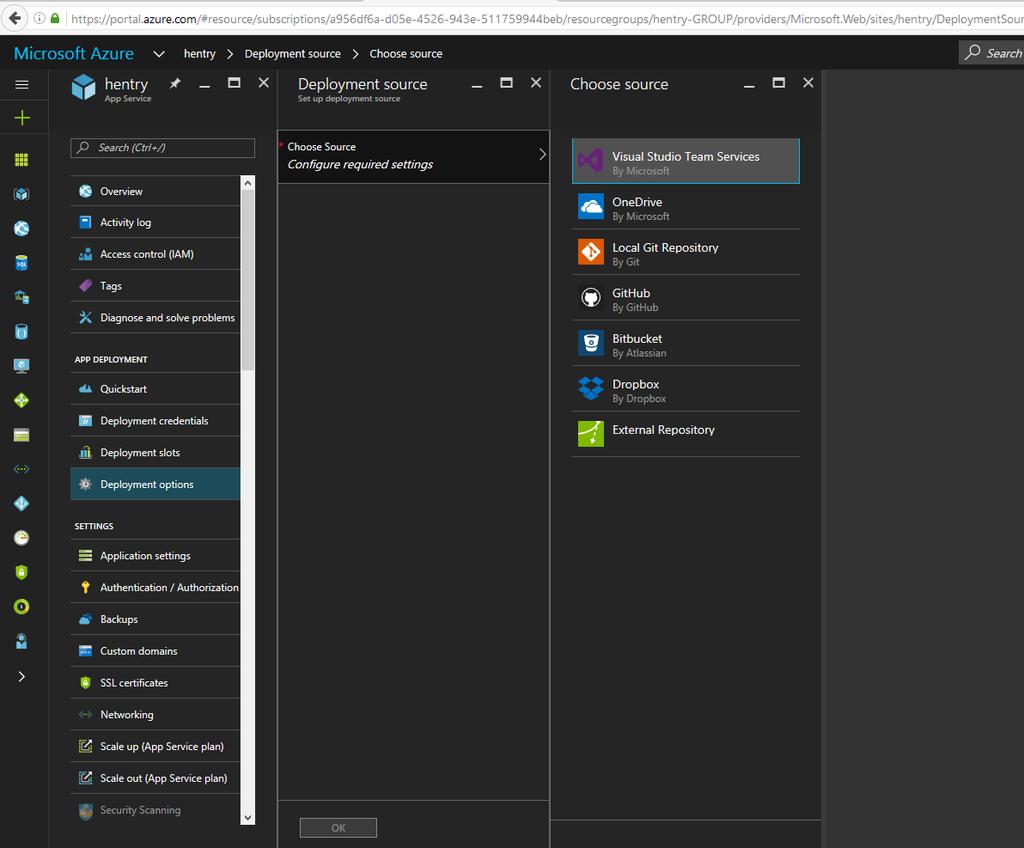Open Custom domains settings
1024x848 pixels.
point(155,651)
